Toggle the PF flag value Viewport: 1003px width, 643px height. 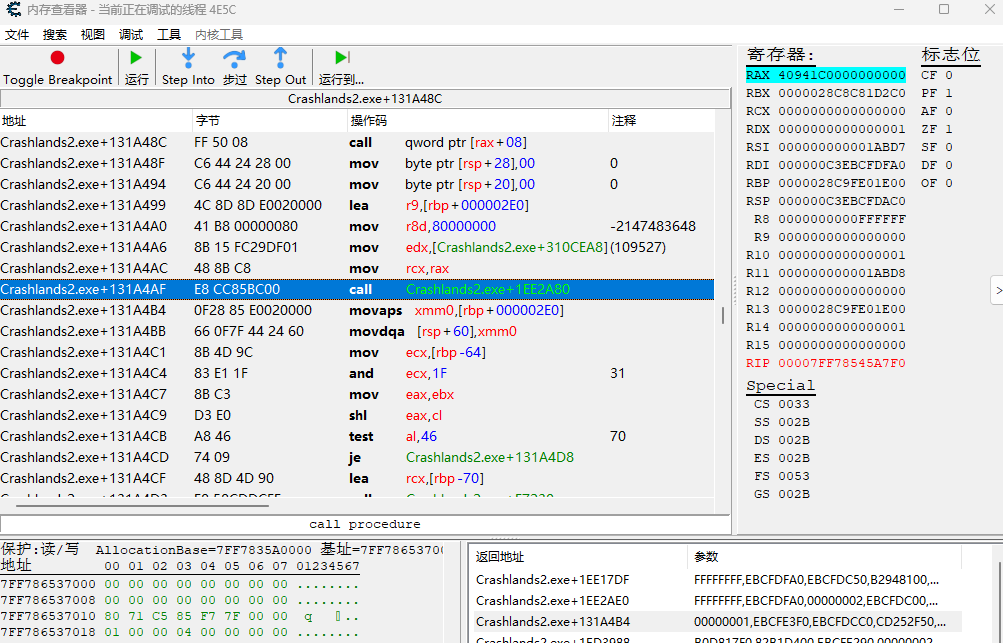coord(949,93)
